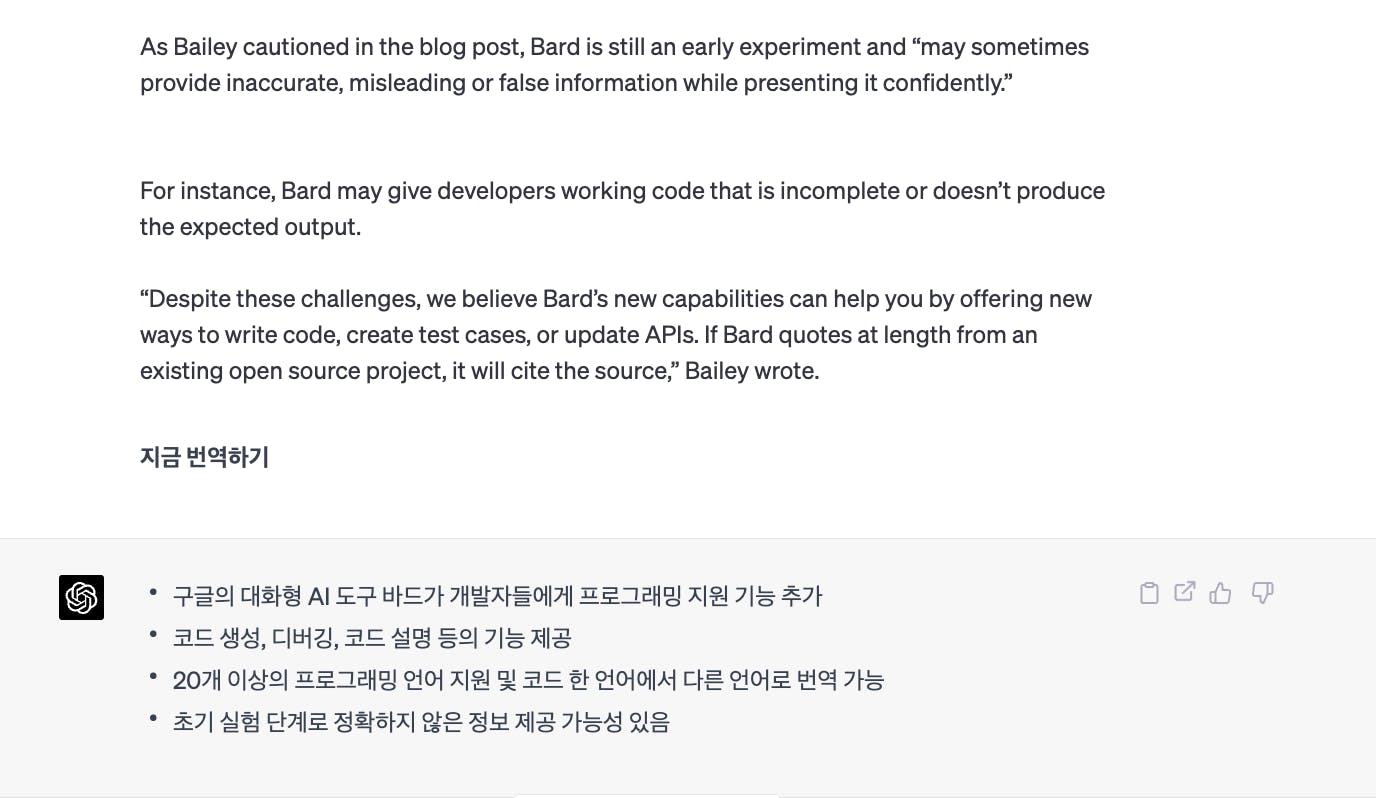The height and width of the screenshot is (798, 1376).
Task: Click the paragraph starting As Bailey cautioned
Action: (x=614, y=65)
